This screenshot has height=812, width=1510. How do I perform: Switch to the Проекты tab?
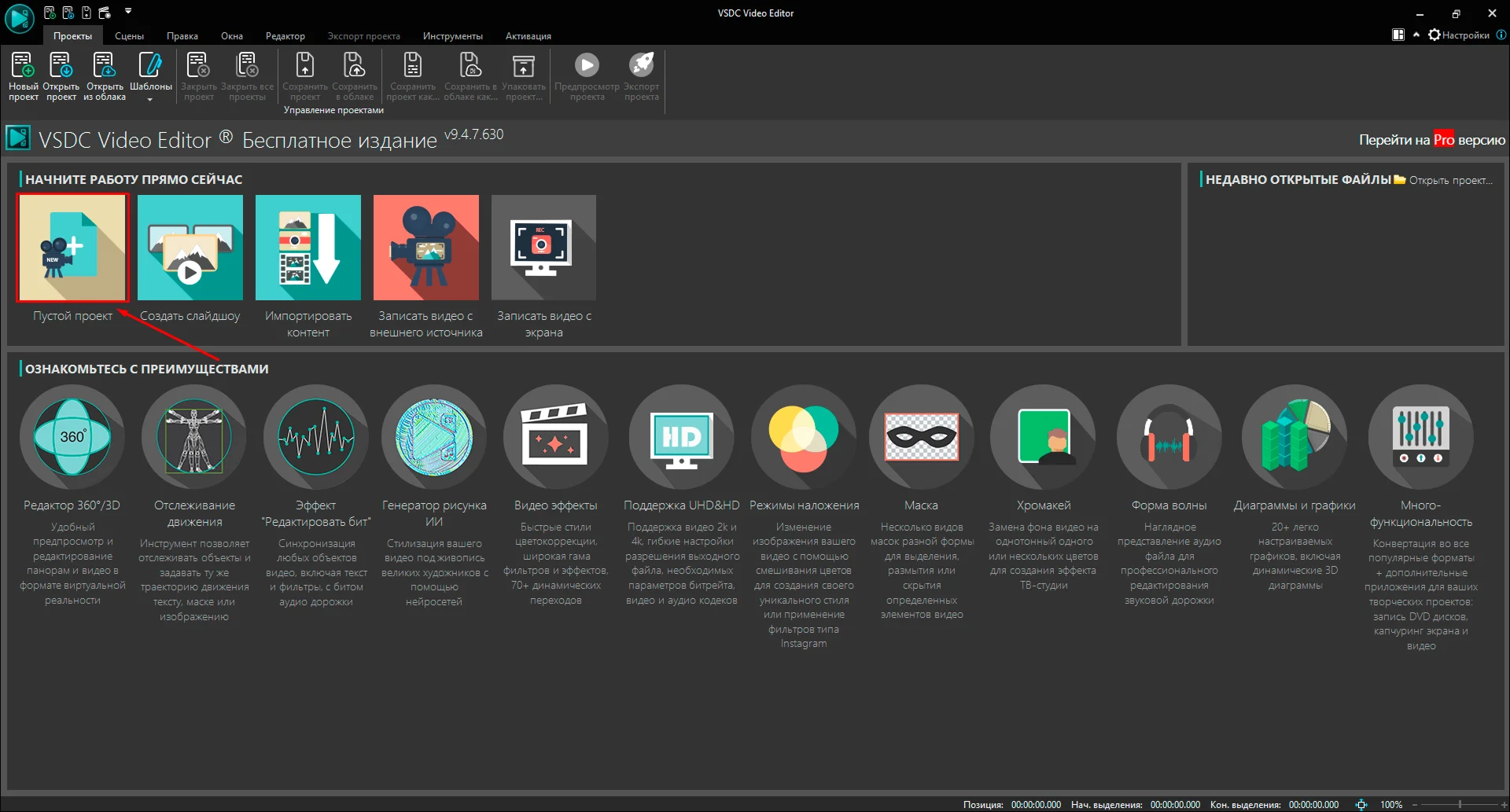pyautogui.click(x=72, y=36)
